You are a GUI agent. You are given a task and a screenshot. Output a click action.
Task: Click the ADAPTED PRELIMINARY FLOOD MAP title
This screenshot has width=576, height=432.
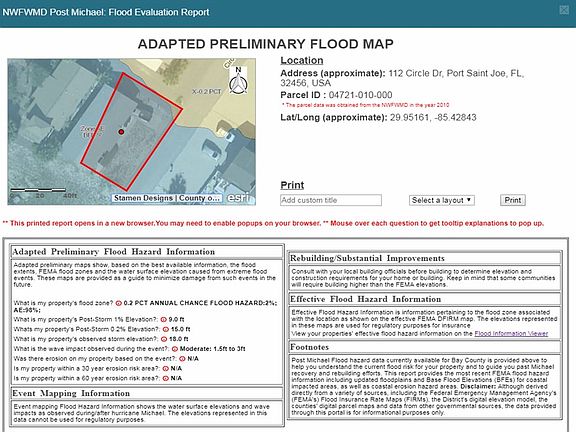tap(266, 44)
